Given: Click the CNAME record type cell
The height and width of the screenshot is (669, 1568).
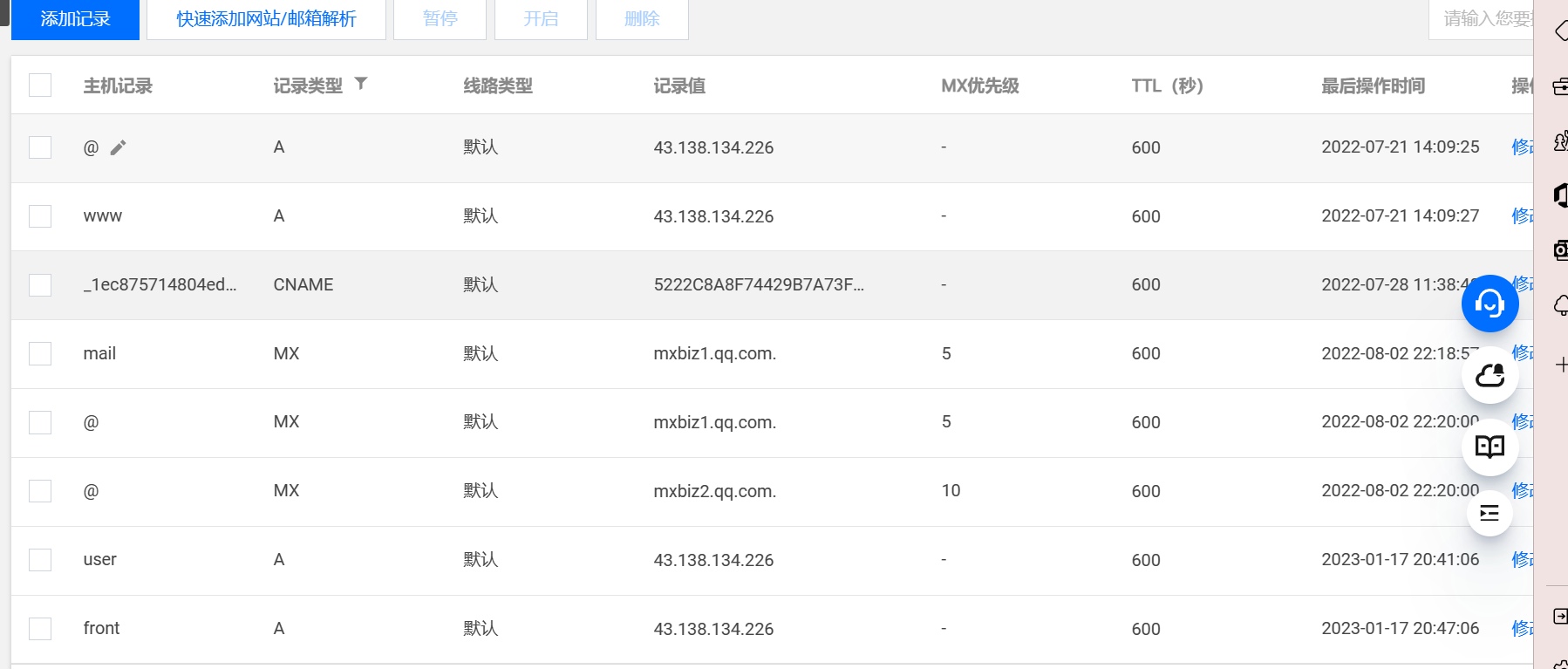Looking at the screenshot, I should (x=303, y=285).
